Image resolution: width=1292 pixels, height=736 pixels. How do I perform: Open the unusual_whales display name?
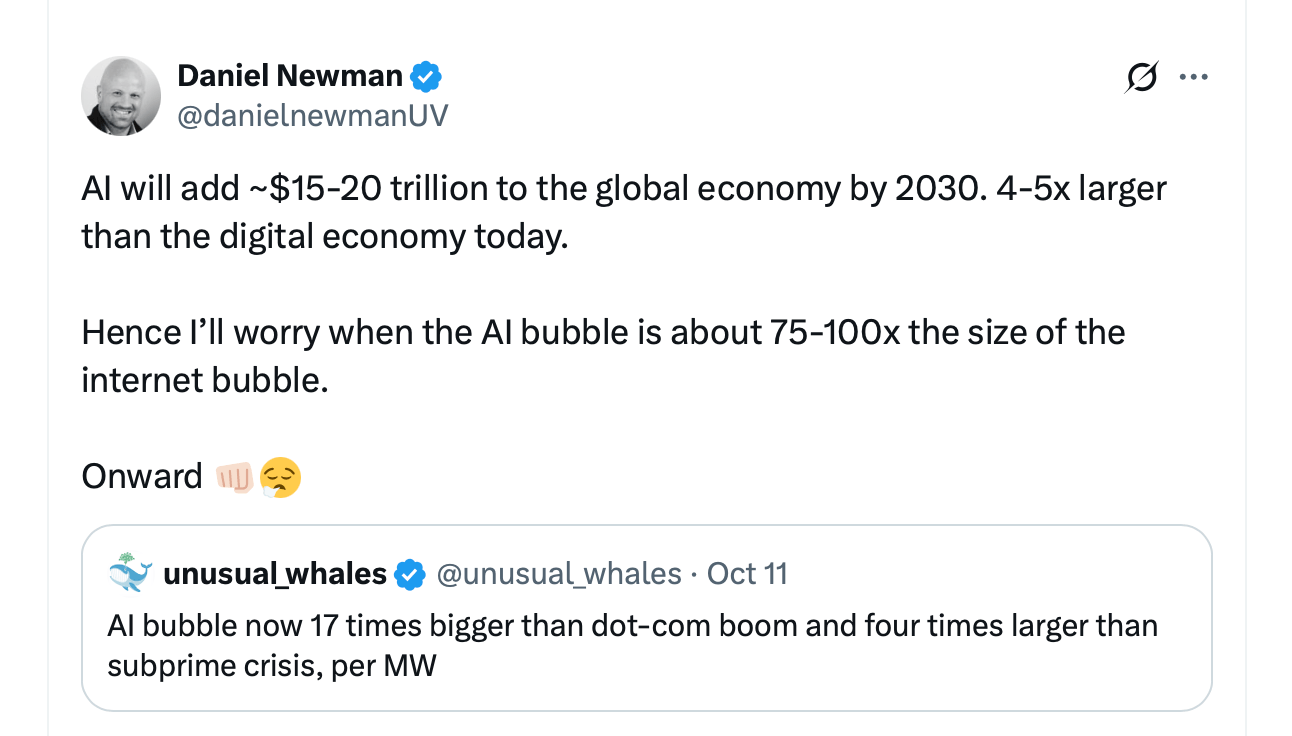click(274, 574)
